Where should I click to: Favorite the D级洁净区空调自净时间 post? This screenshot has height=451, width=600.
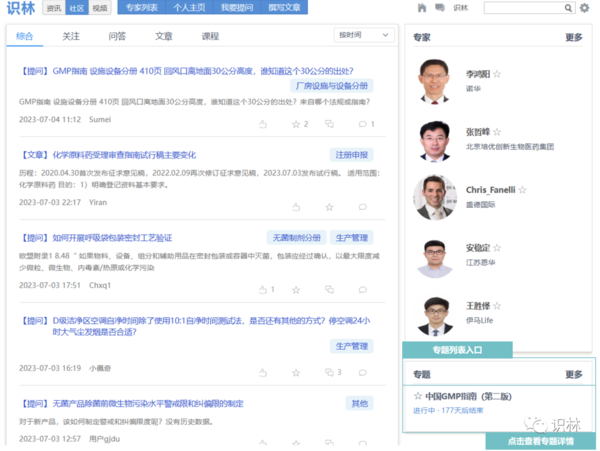296,373
